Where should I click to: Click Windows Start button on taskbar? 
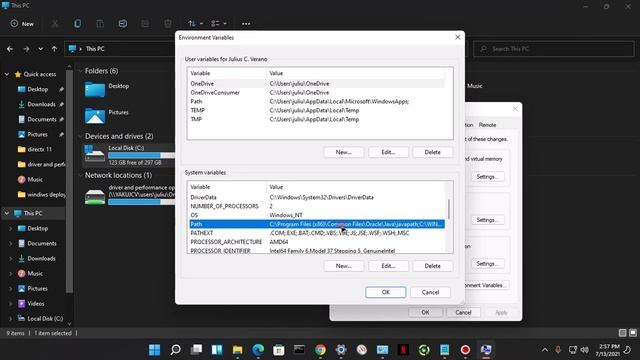click(155, 350)
